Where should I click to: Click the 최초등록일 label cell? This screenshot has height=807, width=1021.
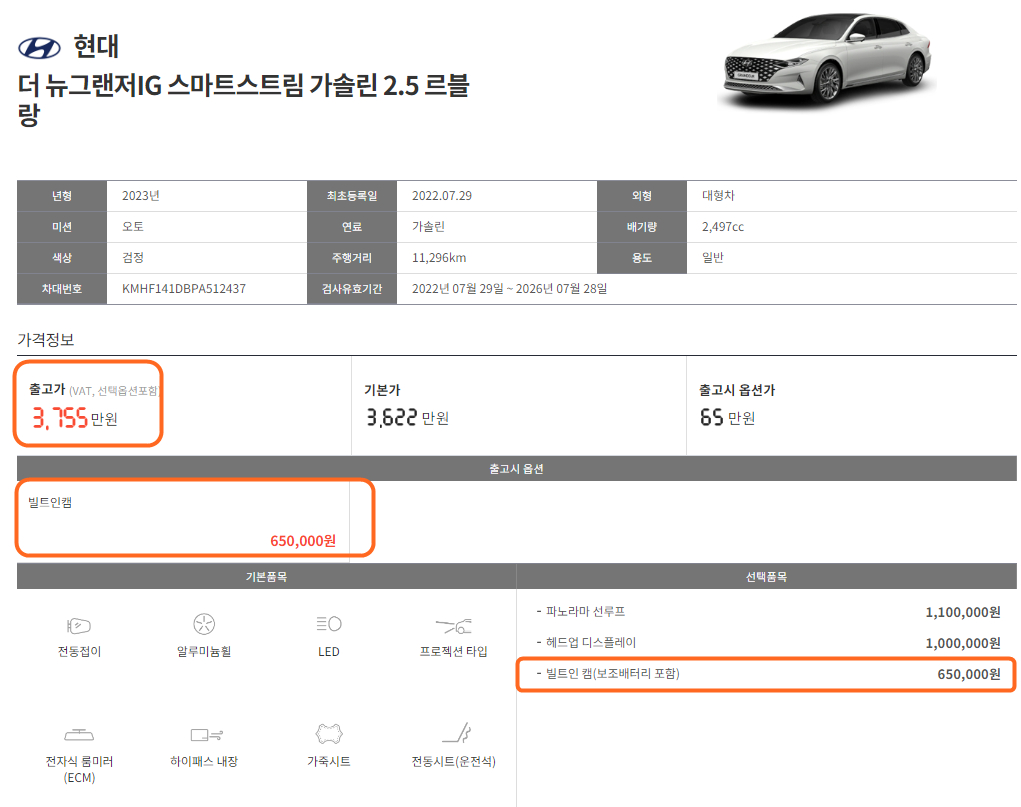click(x=352, y=196)
